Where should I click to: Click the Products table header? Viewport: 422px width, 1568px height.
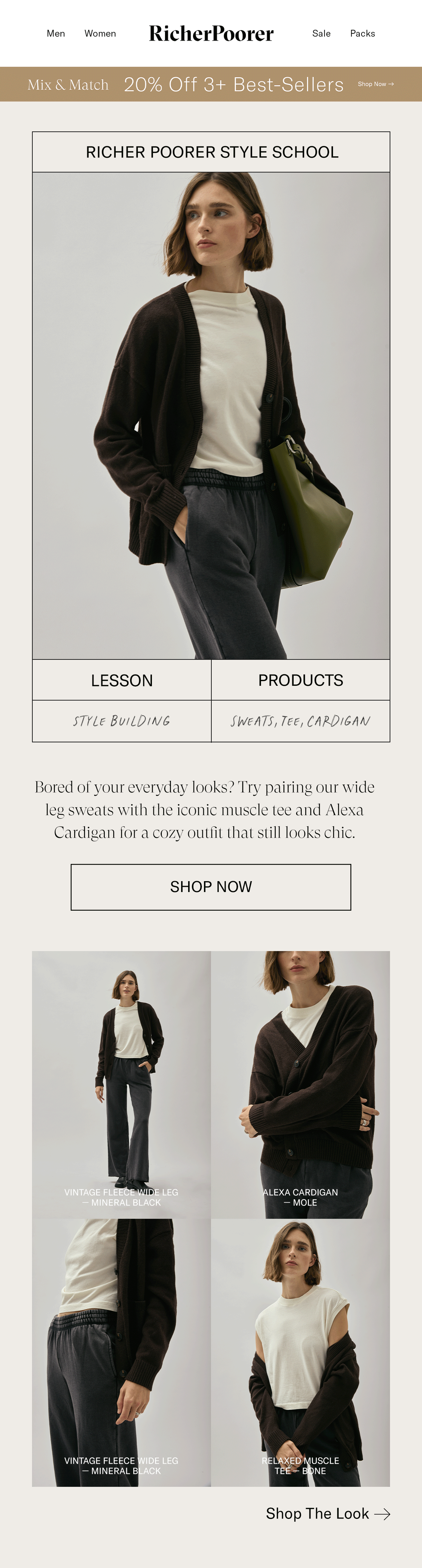coord(301,680)
